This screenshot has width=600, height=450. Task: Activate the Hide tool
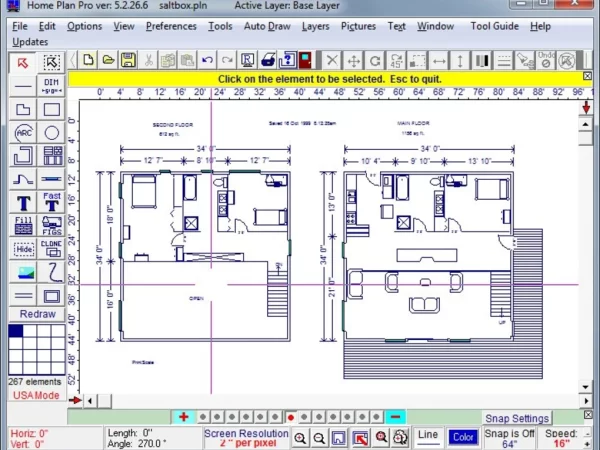tap(23, 249)
